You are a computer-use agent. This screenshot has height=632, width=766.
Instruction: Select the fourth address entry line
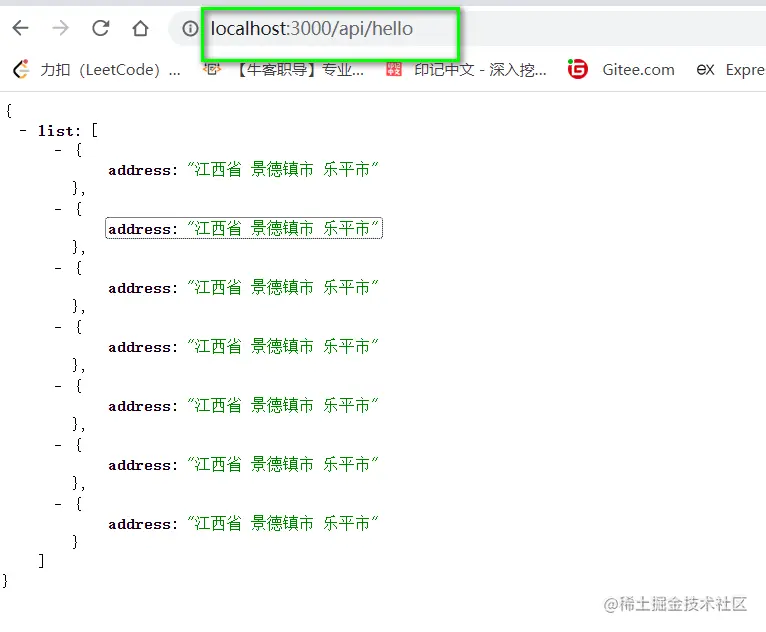(x=243, y=347)
